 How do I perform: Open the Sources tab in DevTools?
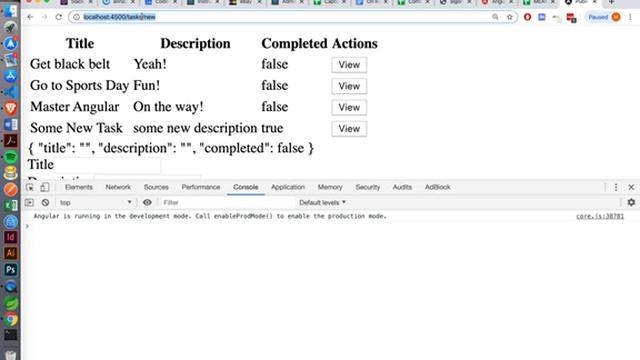[156, 187]
